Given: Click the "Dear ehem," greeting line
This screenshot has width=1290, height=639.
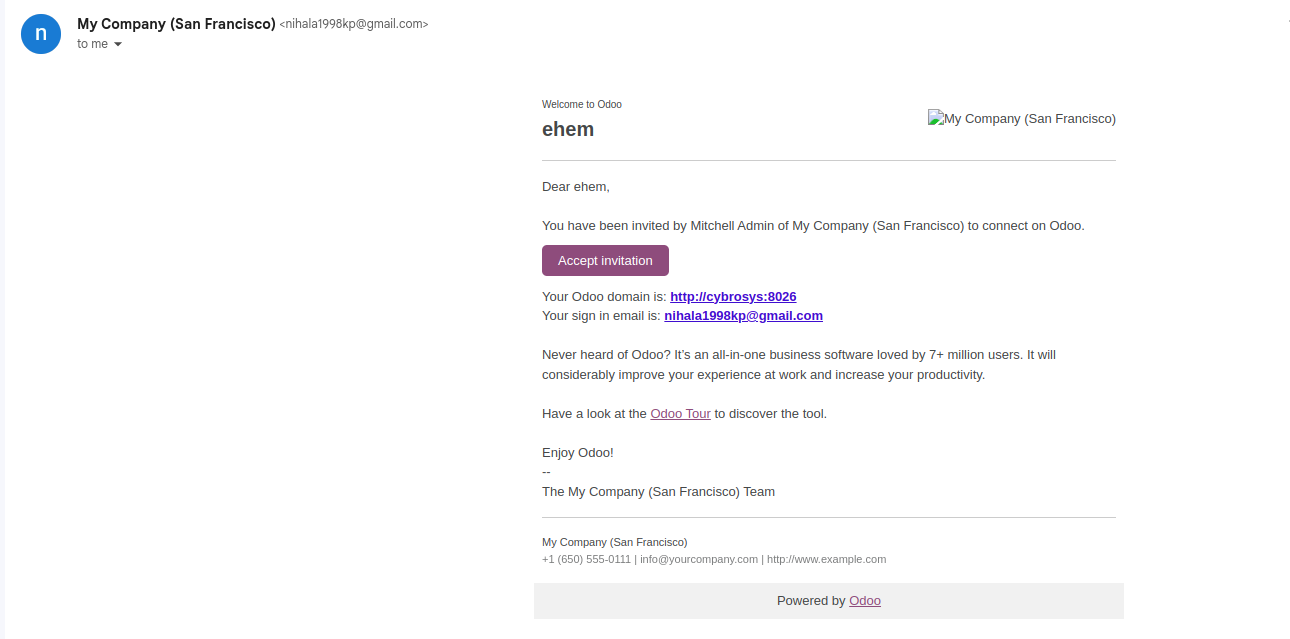Looking at the screenshot, I should click(x=576, y=186).
